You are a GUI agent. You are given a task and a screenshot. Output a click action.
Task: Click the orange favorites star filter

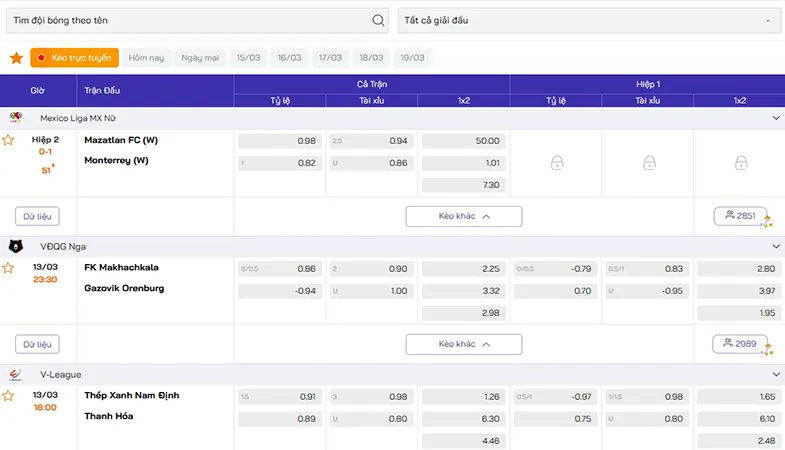pyautogui.click(x=17, y=58)
